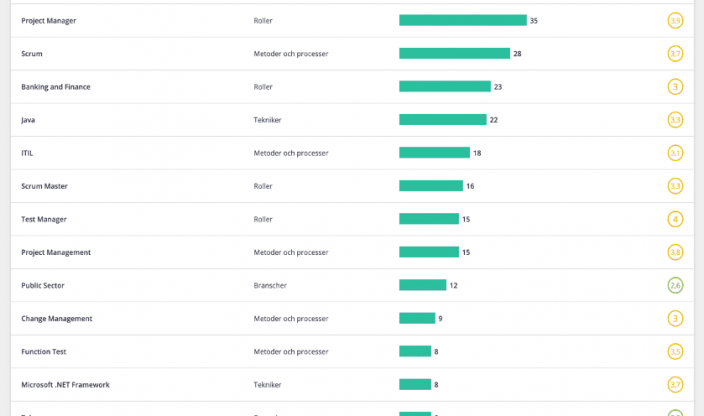This screenshot has width=704, height=416.
Task: Click the Java bar showing 22
Action: (x=442, y=120)
